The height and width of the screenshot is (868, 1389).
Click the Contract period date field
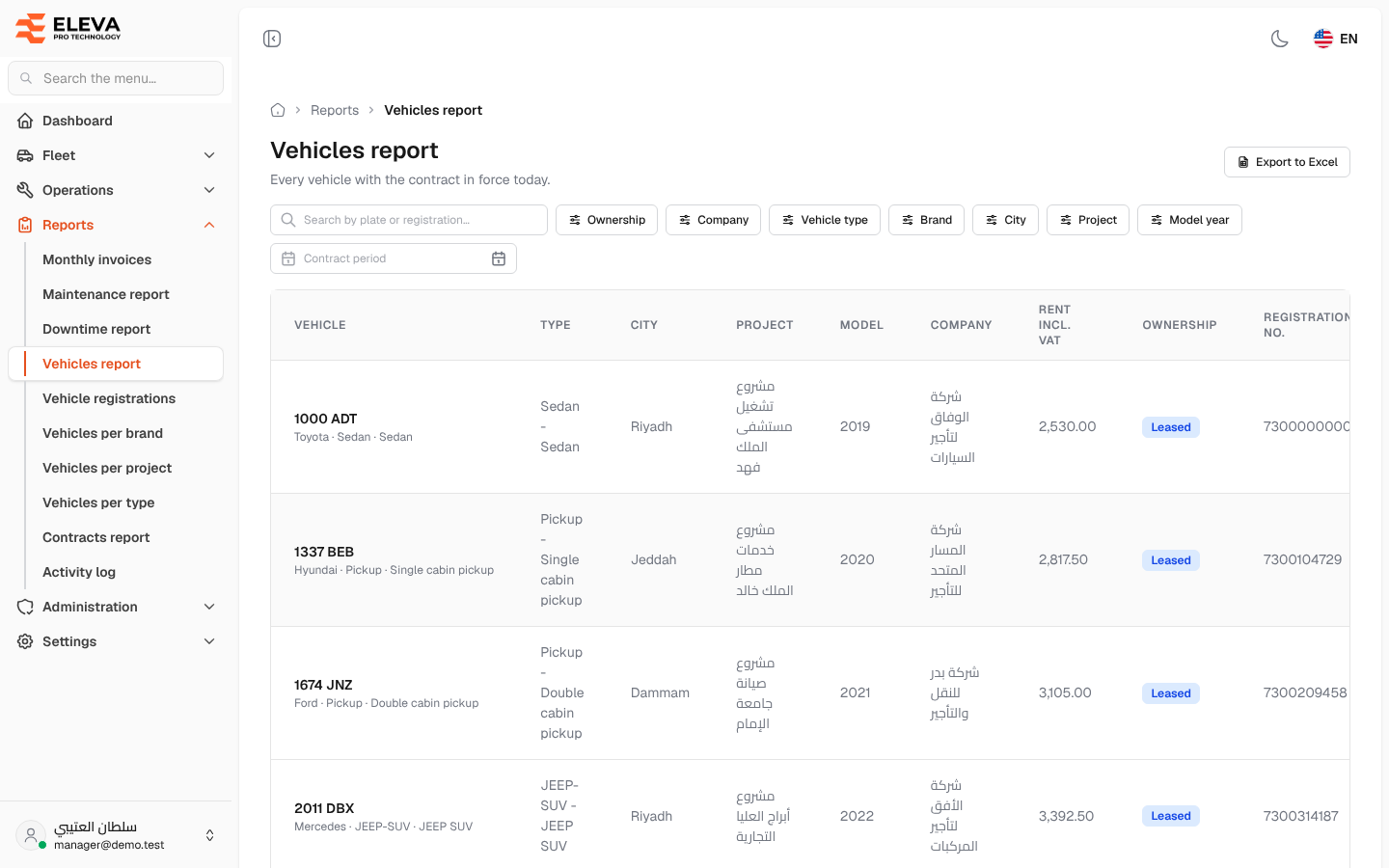(394, 258)
